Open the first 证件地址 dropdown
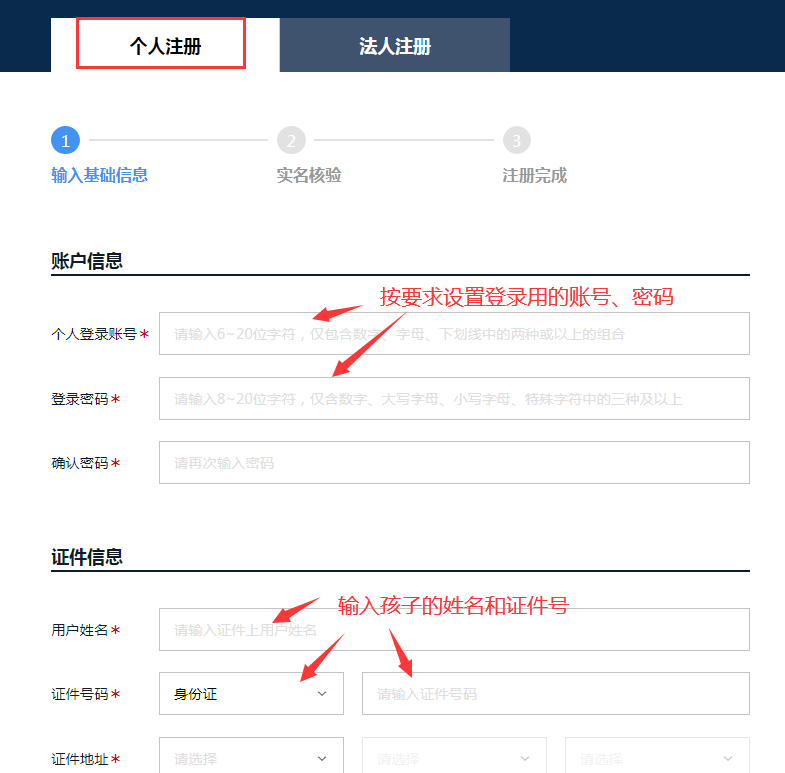This screenshot has width=785, height=773. (251, 756)
